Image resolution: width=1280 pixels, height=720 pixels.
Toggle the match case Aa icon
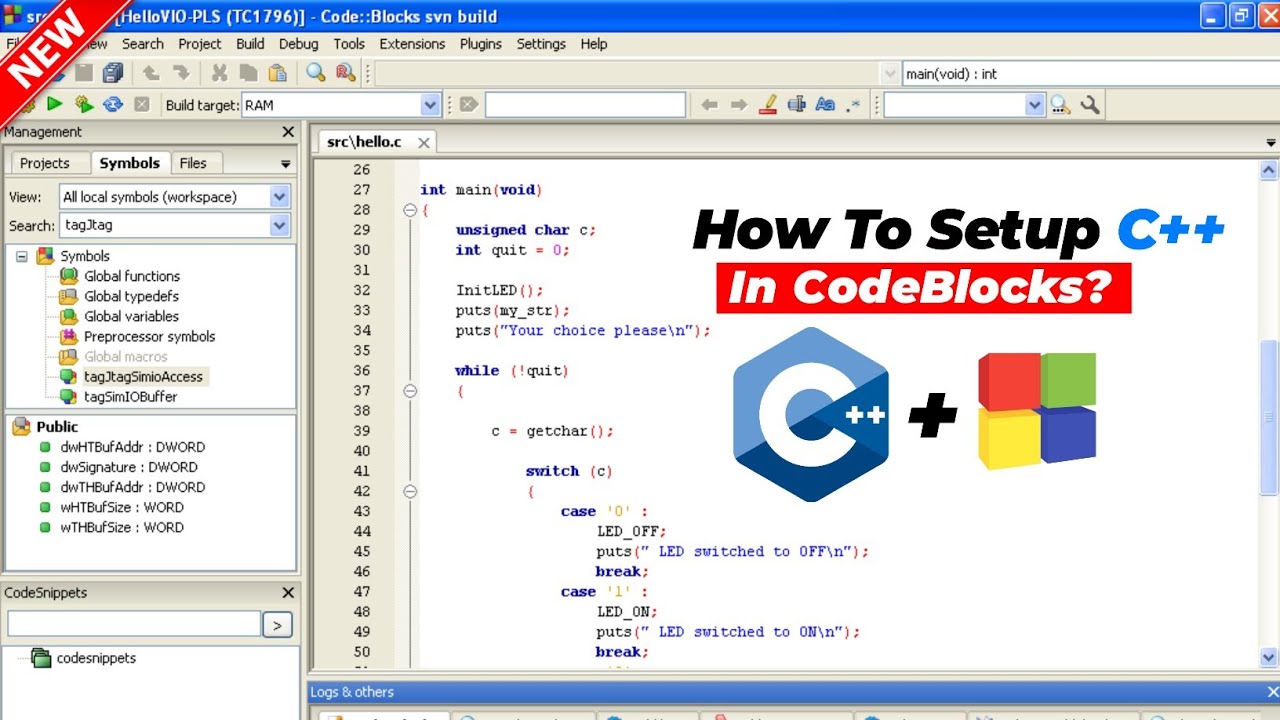pos(825,104)
